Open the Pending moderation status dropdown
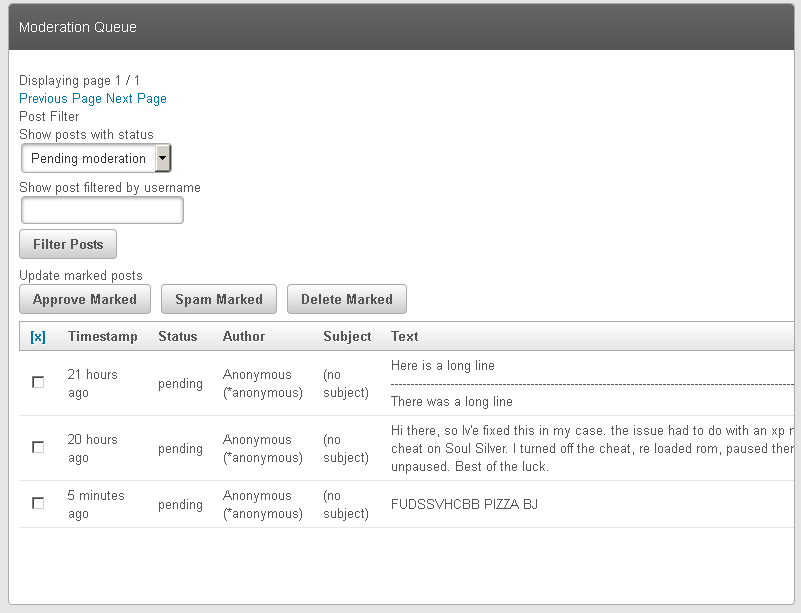801x613 pixels. (96, 158)
